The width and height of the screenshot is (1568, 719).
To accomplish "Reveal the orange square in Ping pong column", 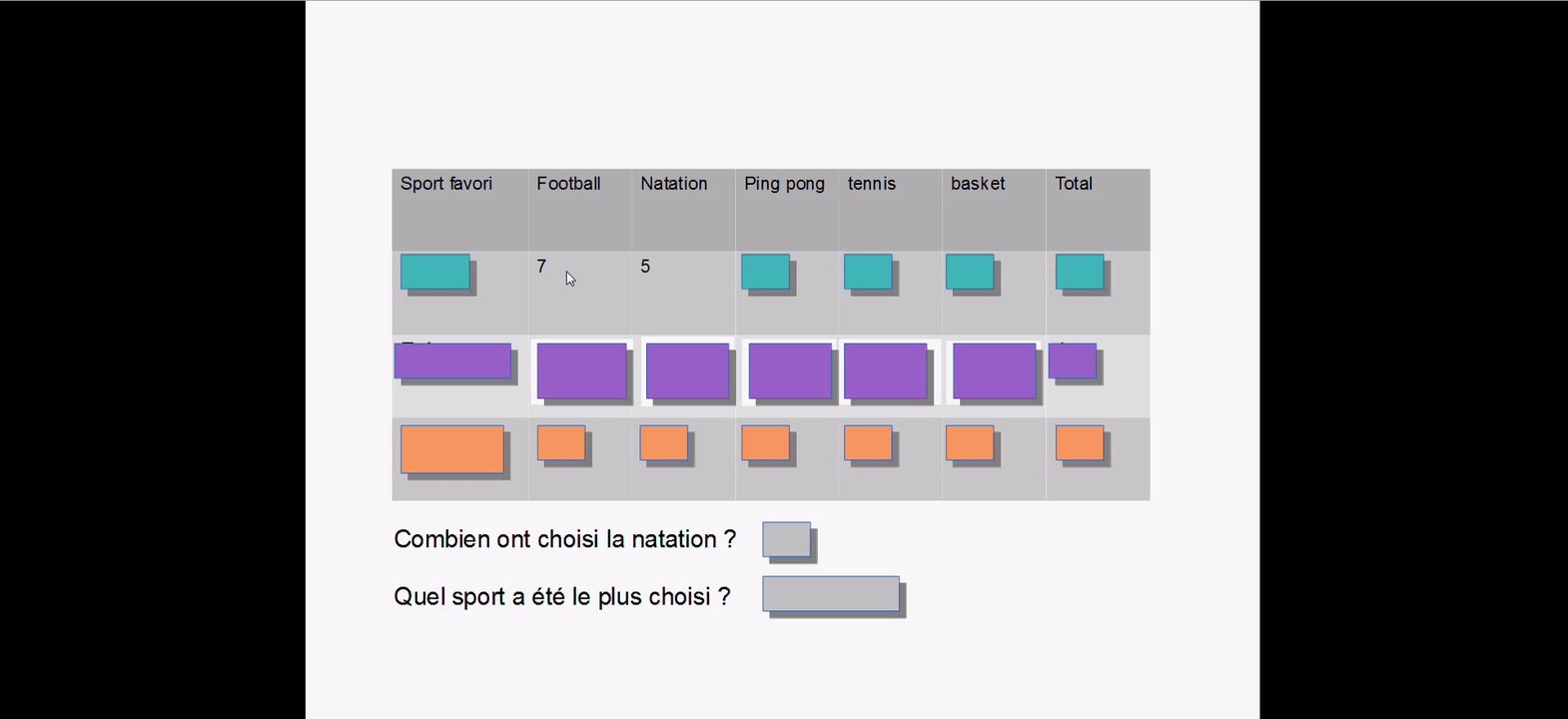I will 765,443.
